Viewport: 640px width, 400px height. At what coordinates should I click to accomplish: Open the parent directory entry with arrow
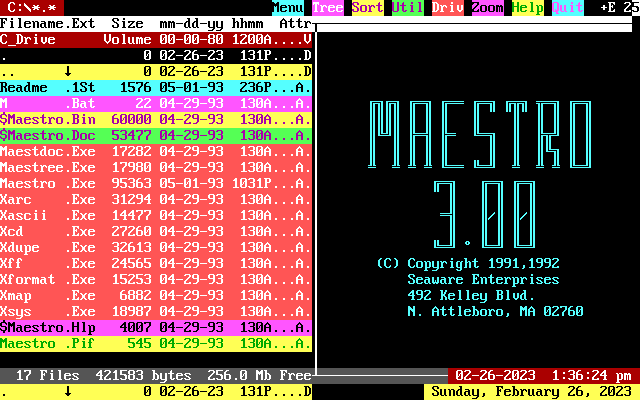click(x=156, y=72)
